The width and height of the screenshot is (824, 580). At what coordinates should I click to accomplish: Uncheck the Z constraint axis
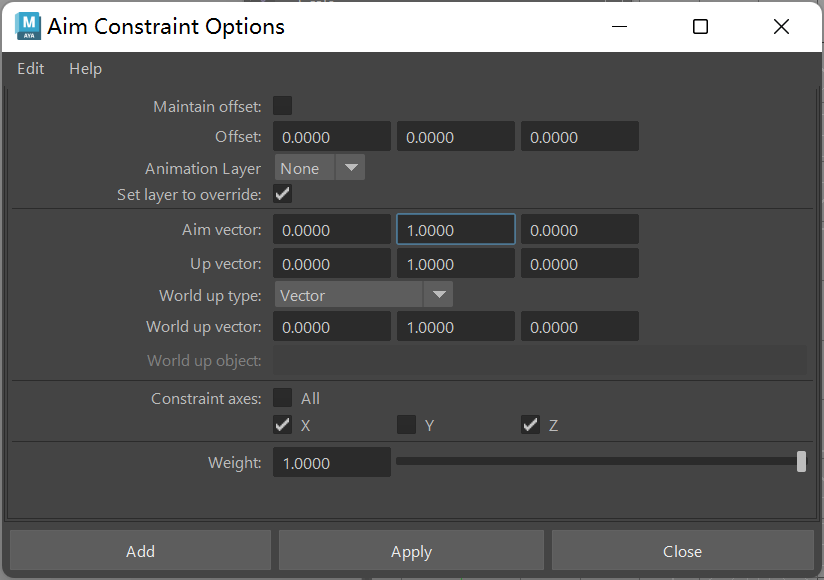point(530,425)
